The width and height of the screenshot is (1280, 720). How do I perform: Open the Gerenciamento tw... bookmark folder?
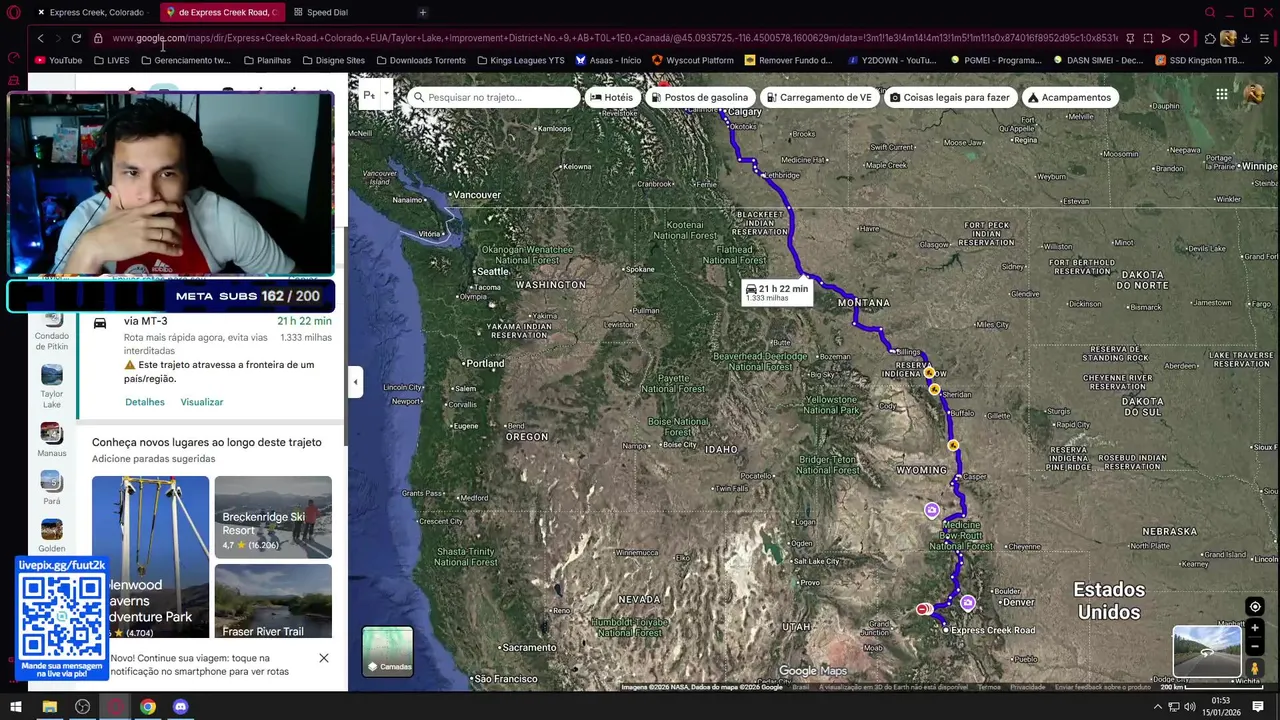(x=186, y=60)
